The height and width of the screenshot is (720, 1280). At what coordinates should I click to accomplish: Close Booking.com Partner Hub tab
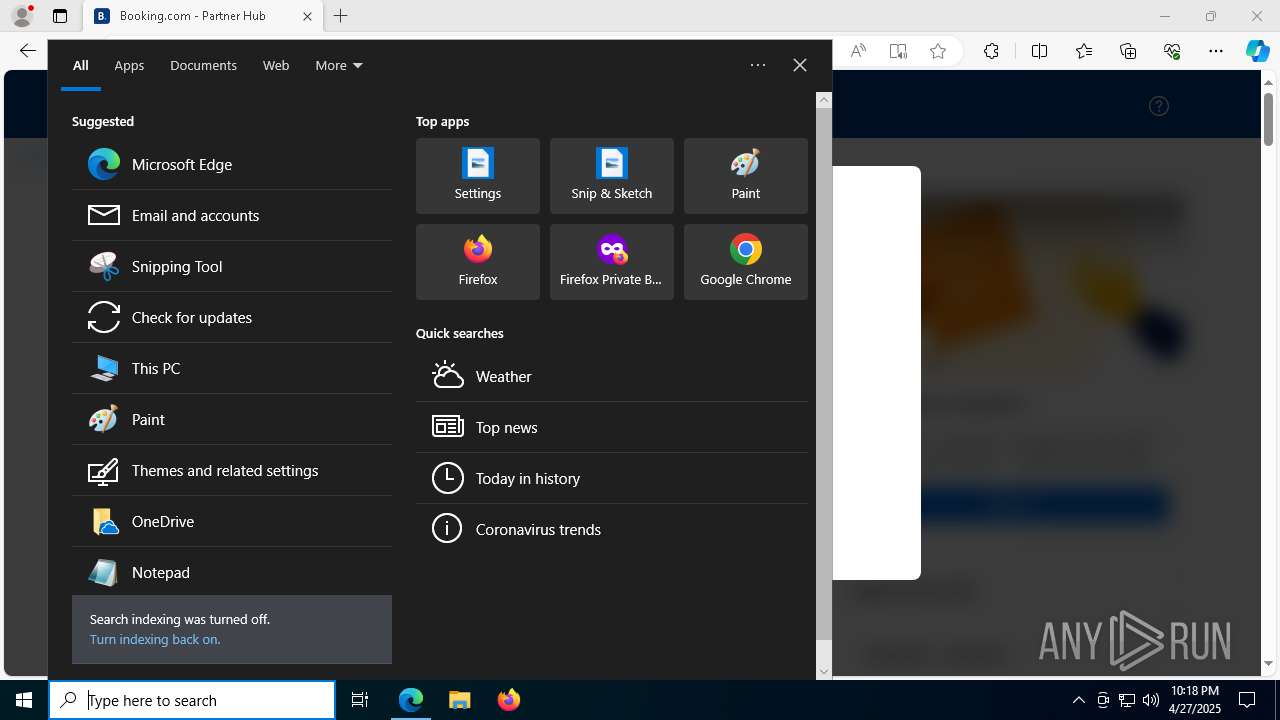click(307, 16)
